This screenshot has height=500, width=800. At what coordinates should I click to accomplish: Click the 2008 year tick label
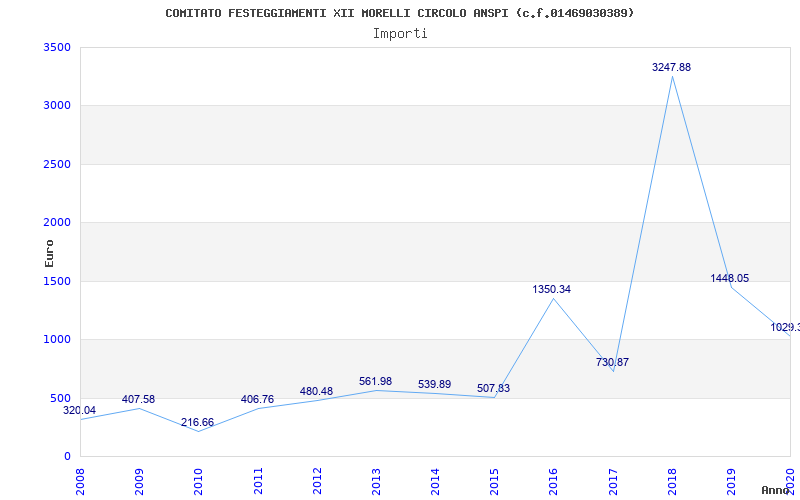point(80,481)
